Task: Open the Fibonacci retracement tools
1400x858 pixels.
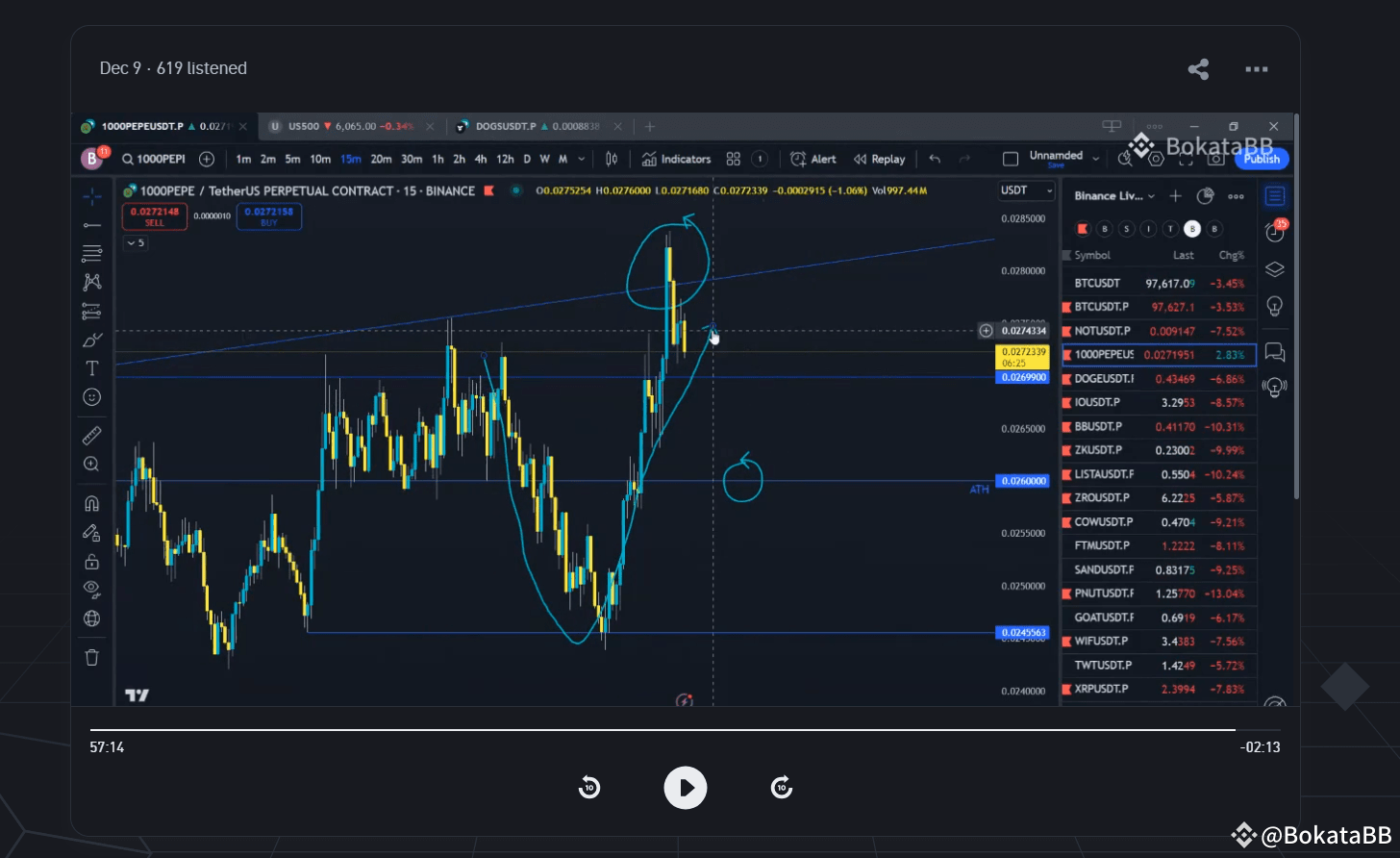Action: (92, 254)
